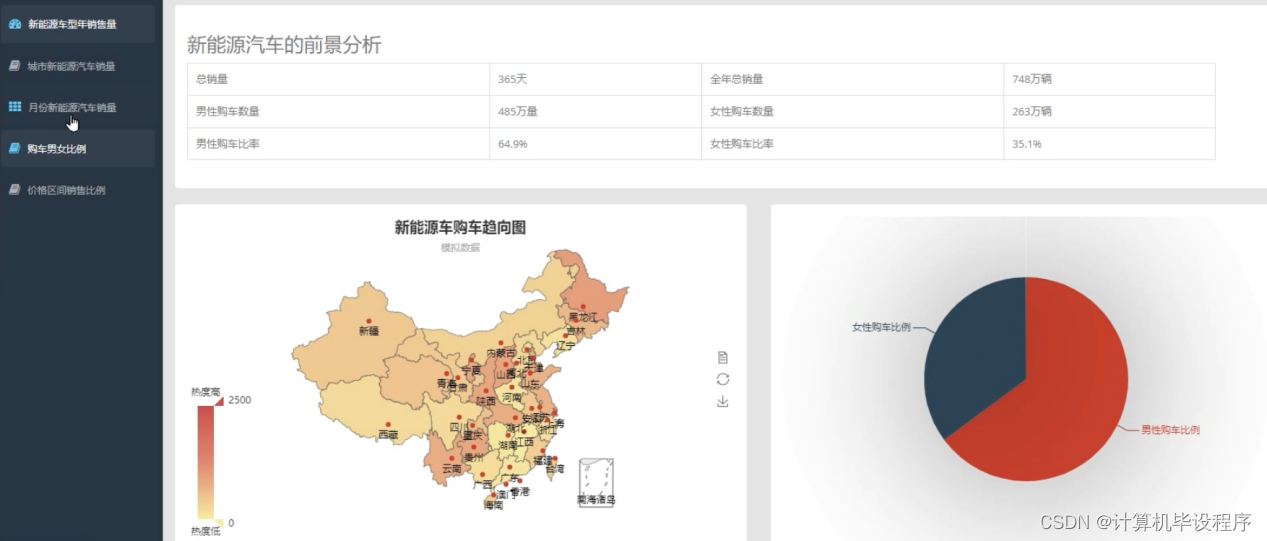
Task: Click the 全年总销量 table cell
Action: coord(852,79)
